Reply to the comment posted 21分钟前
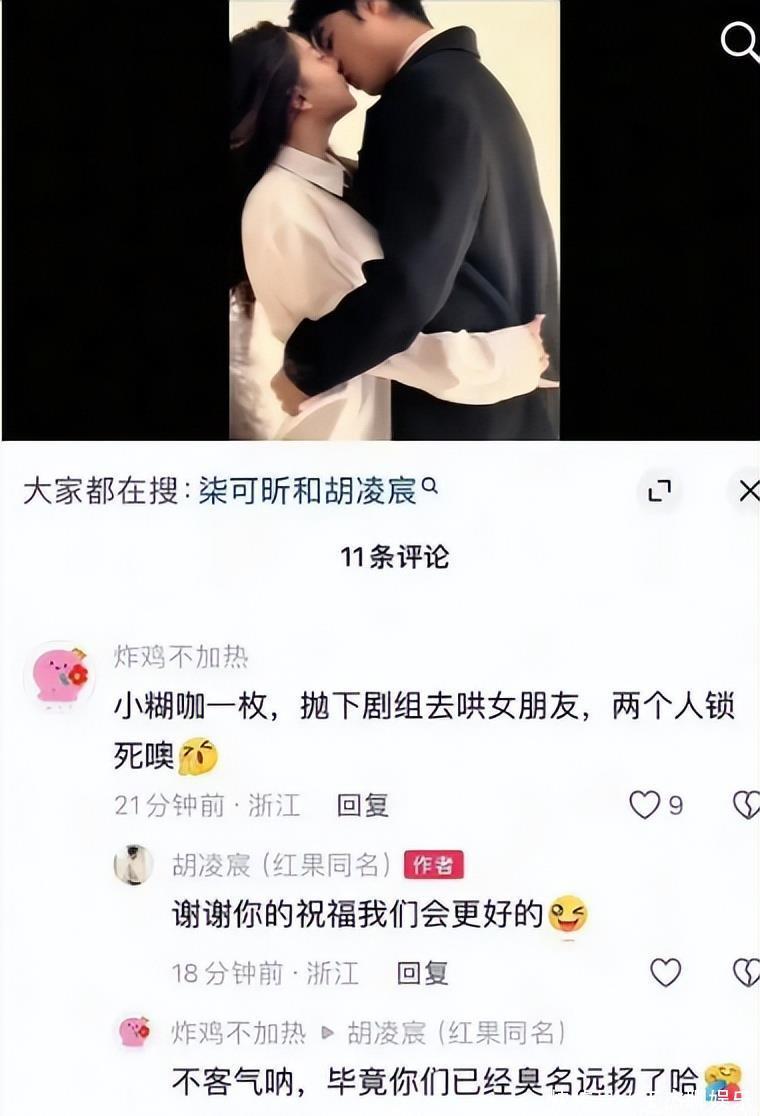Image resolution: width=760 pixels, height=1116 pixels. 363,806
